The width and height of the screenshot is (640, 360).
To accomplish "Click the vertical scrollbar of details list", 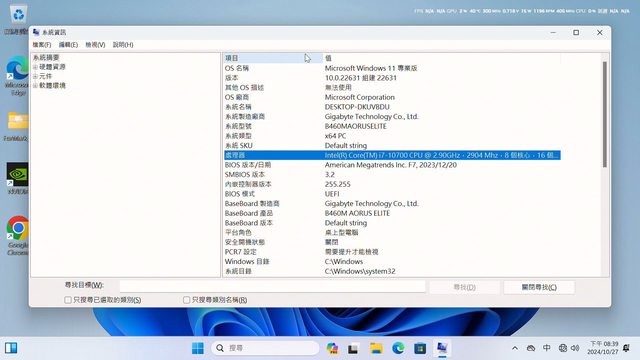I will (605, 114).
